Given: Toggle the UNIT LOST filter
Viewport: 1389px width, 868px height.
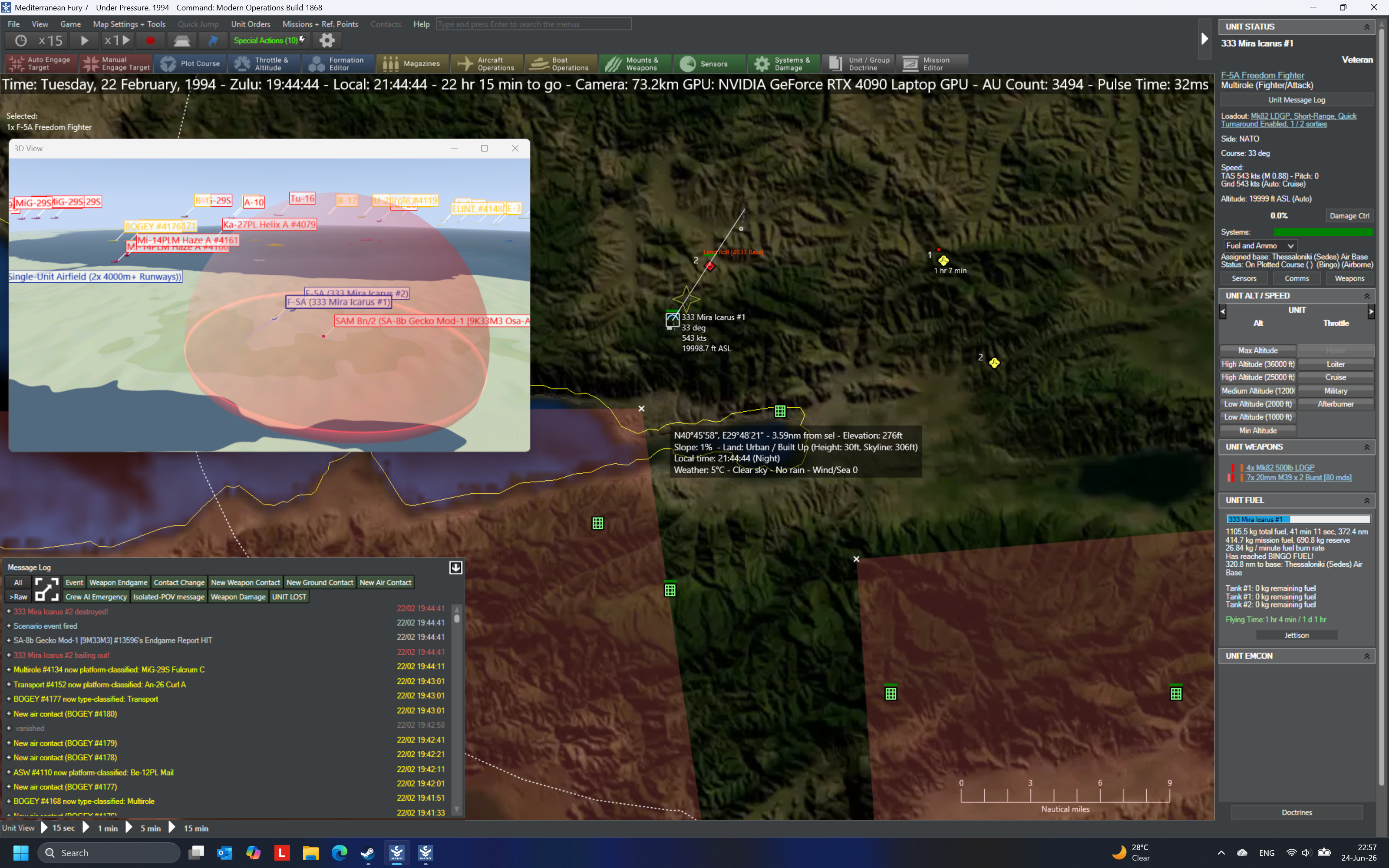Looking at the screenshot, I should click(x=289, y=597).
